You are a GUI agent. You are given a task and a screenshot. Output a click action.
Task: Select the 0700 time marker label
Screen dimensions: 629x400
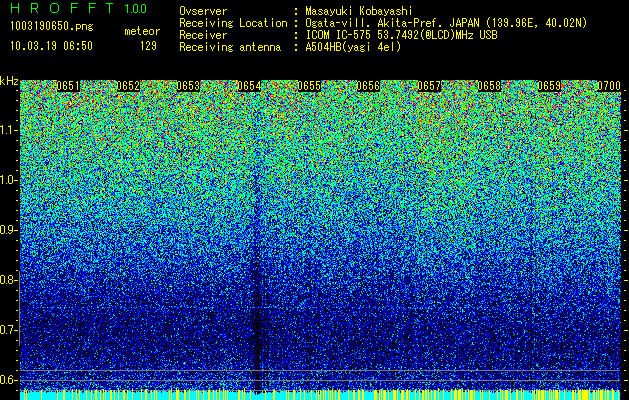609,86
